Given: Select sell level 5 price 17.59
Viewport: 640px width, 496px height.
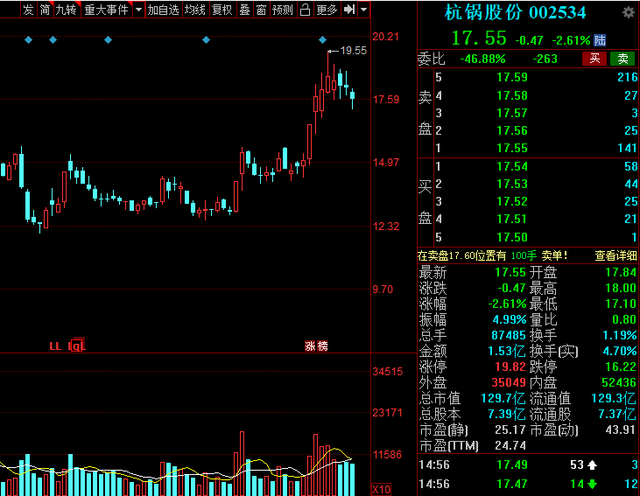Looking at the screenshot, I should click(512, 77).
